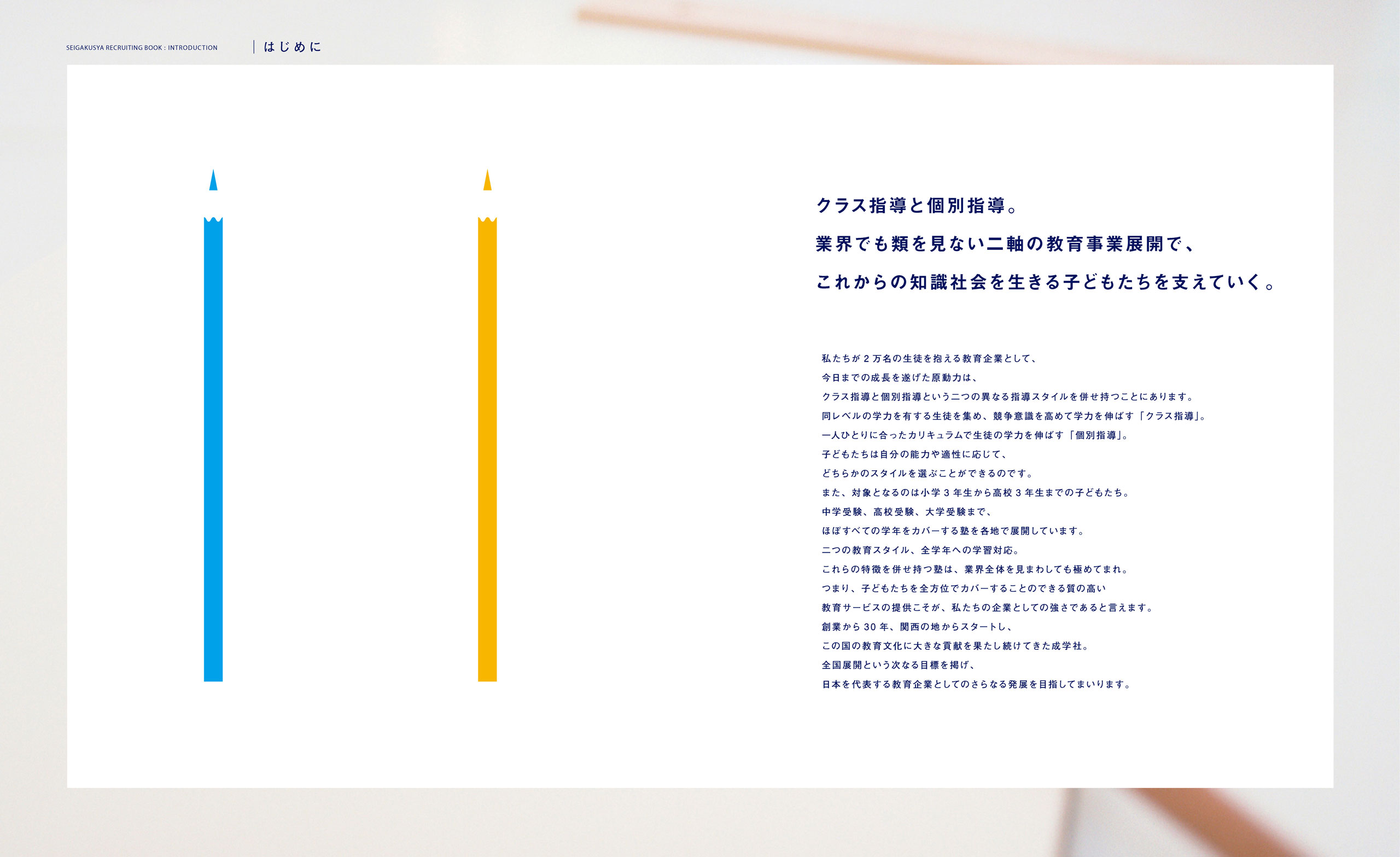Click the final line 日本を代表する教育企業として

977,685
